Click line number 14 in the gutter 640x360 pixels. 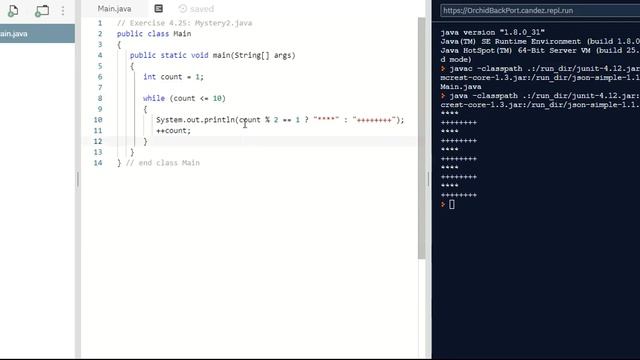[x=98, y=163]
